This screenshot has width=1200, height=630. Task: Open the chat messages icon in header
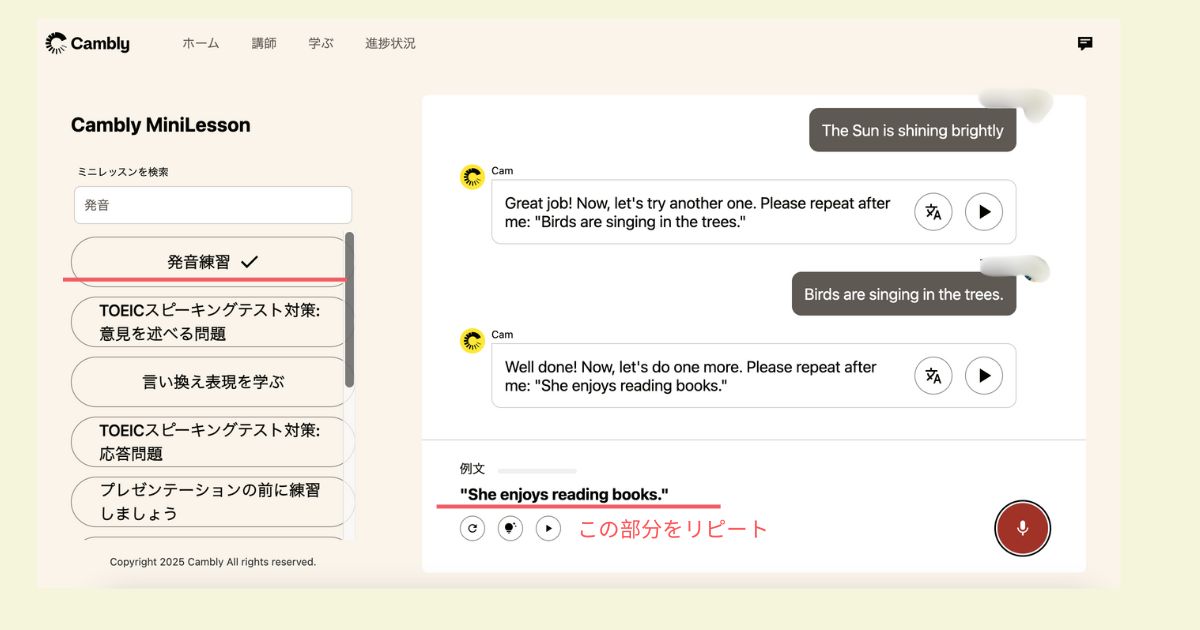point(1085,43)
